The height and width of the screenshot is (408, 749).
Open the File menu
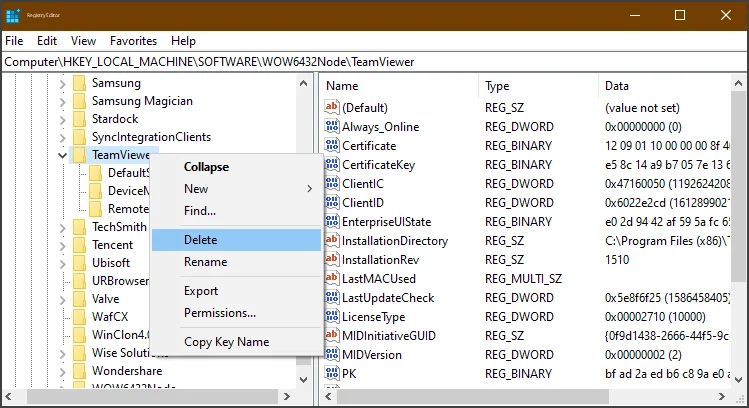(x=14, y=41)
